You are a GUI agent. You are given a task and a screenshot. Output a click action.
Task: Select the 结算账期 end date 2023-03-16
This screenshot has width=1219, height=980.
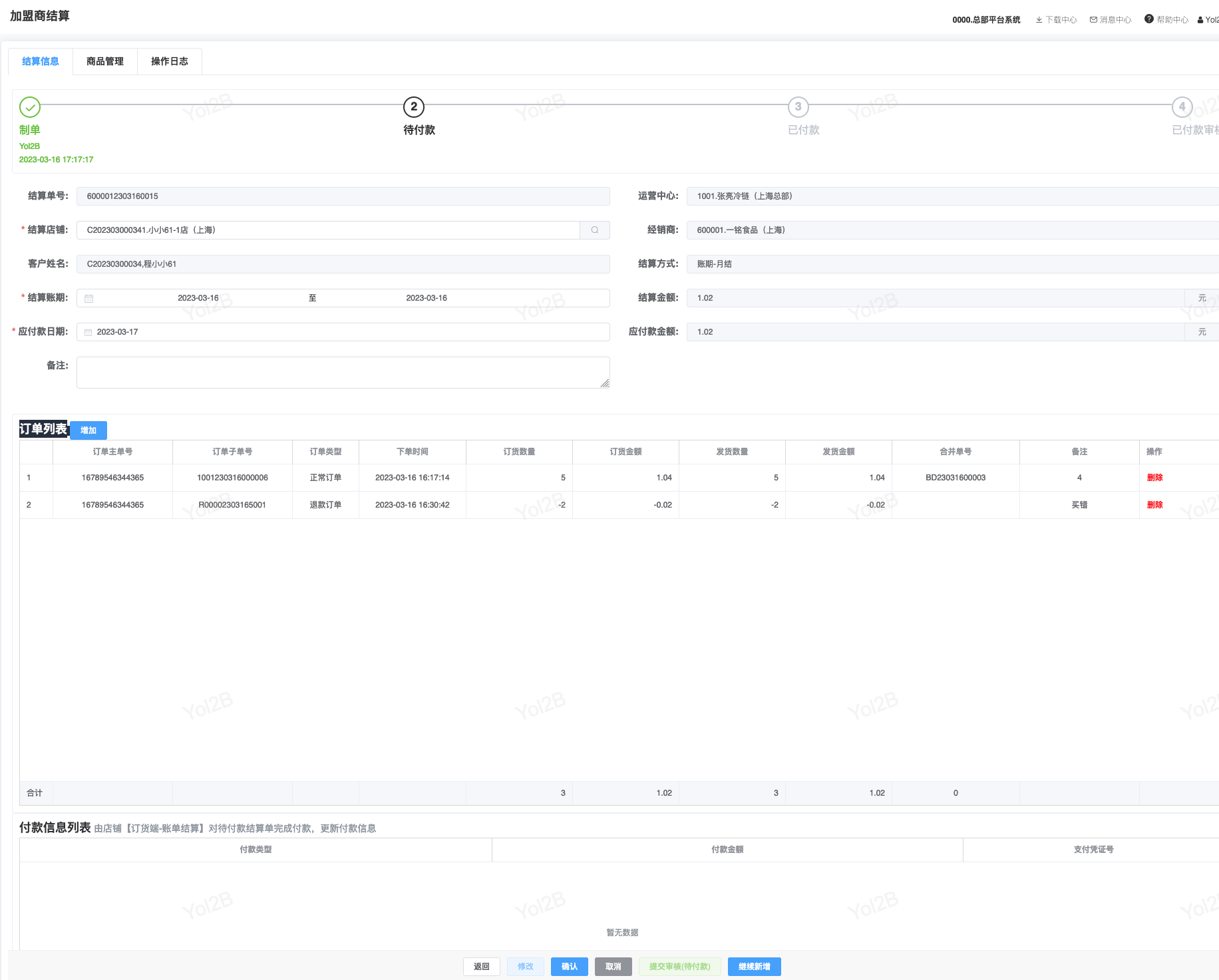427,298
